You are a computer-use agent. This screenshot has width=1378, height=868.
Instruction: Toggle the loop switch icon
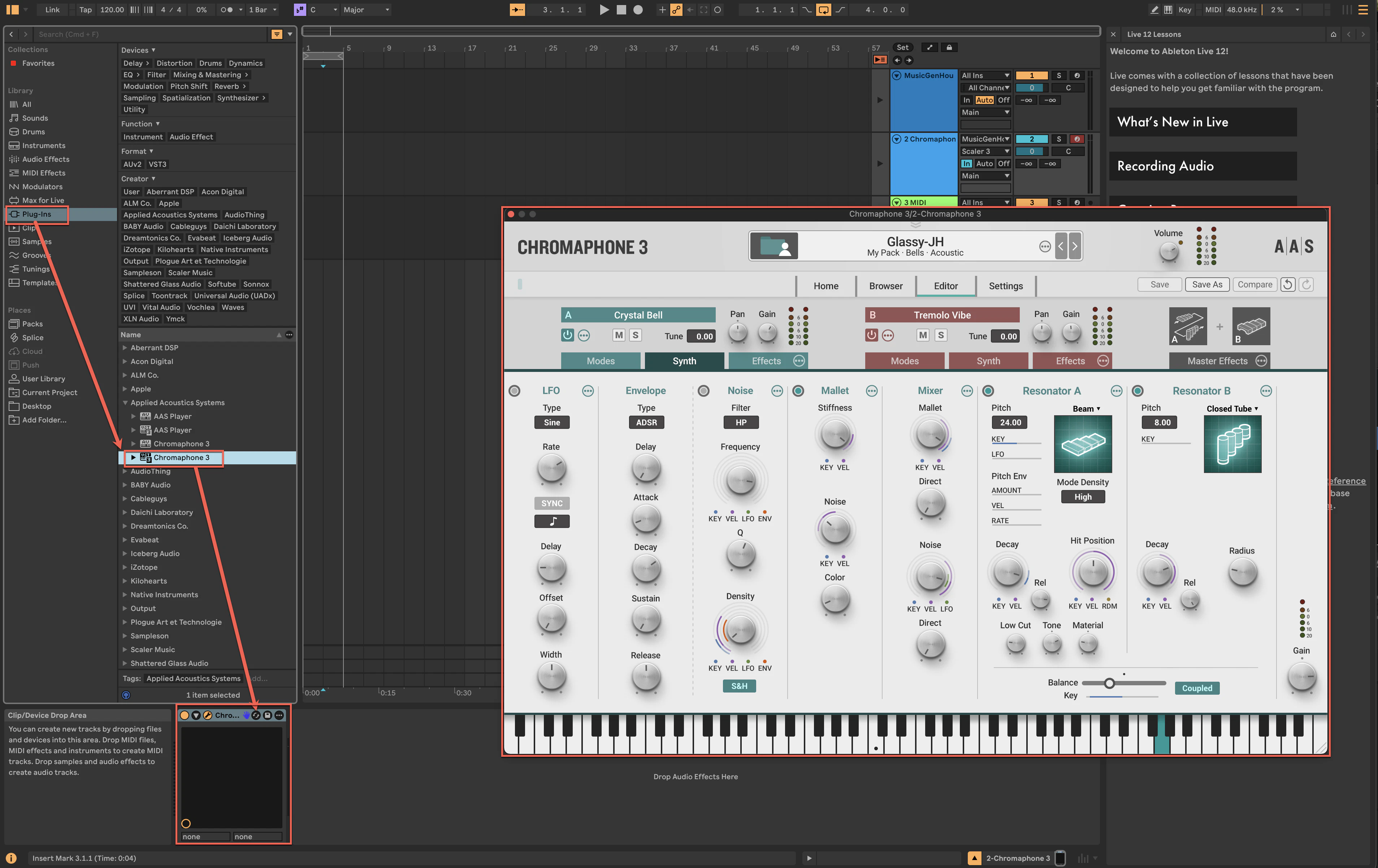point(823,10)
